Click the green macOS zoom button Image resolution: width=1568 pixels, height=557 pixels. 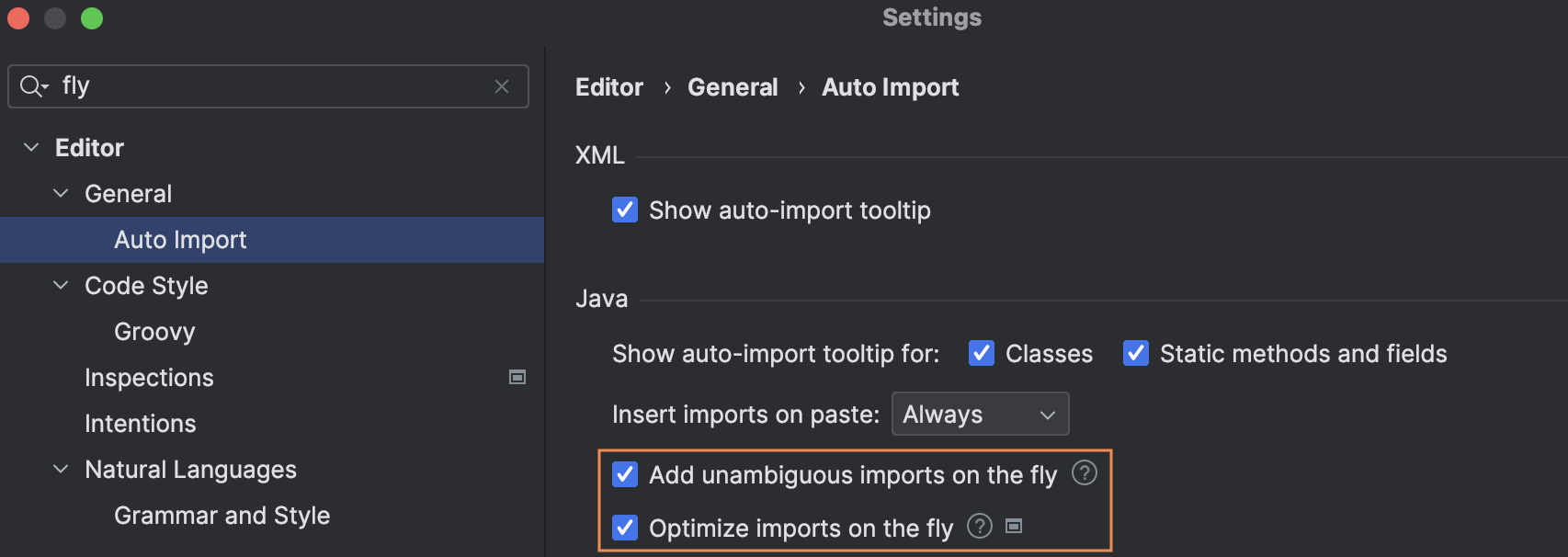coord(92,18)
